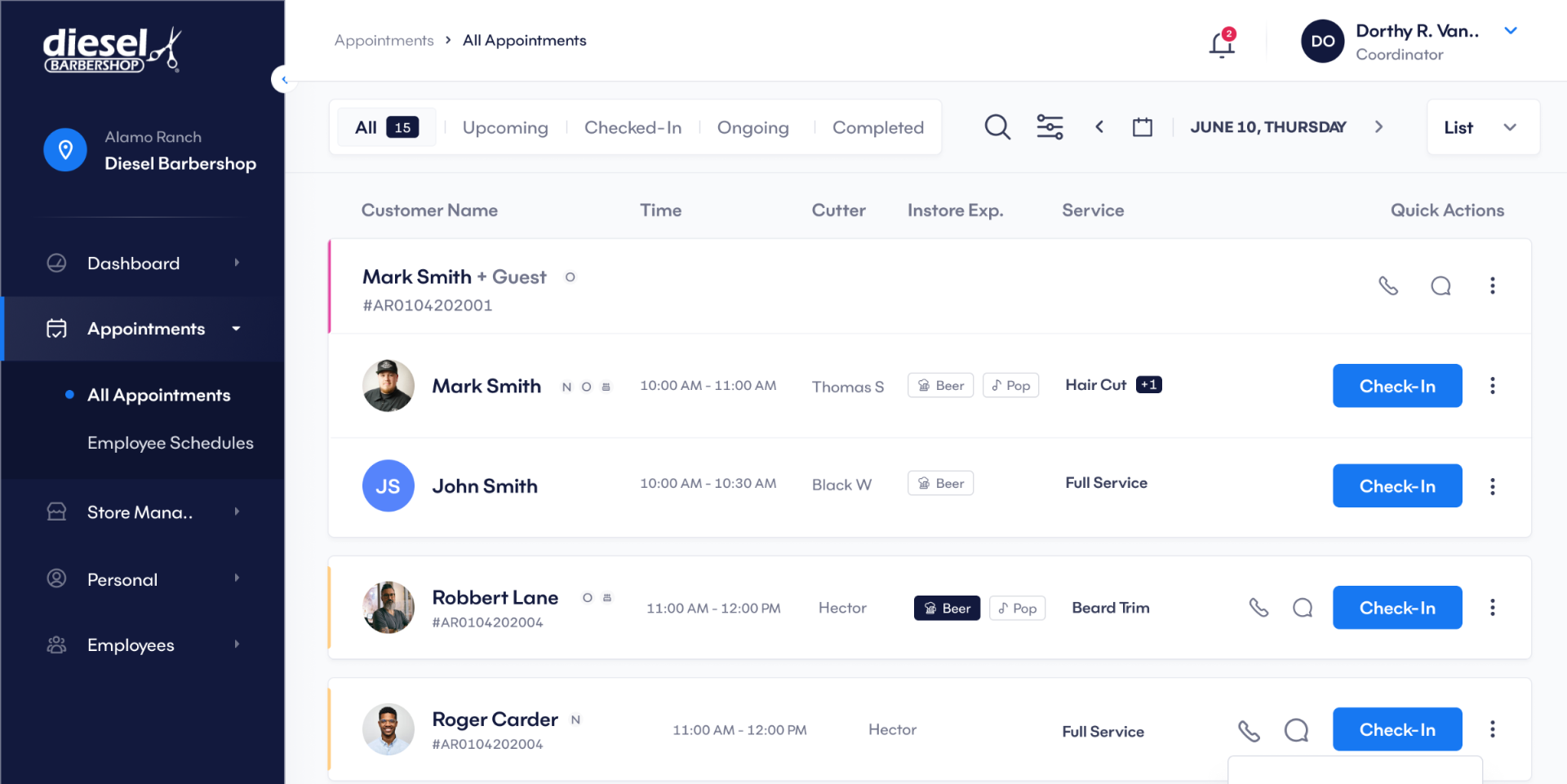This screenshot has height=784, width=1567.
Task: Open the List view dropdown
Action: pyautogui.click(x=1482, y=127)
